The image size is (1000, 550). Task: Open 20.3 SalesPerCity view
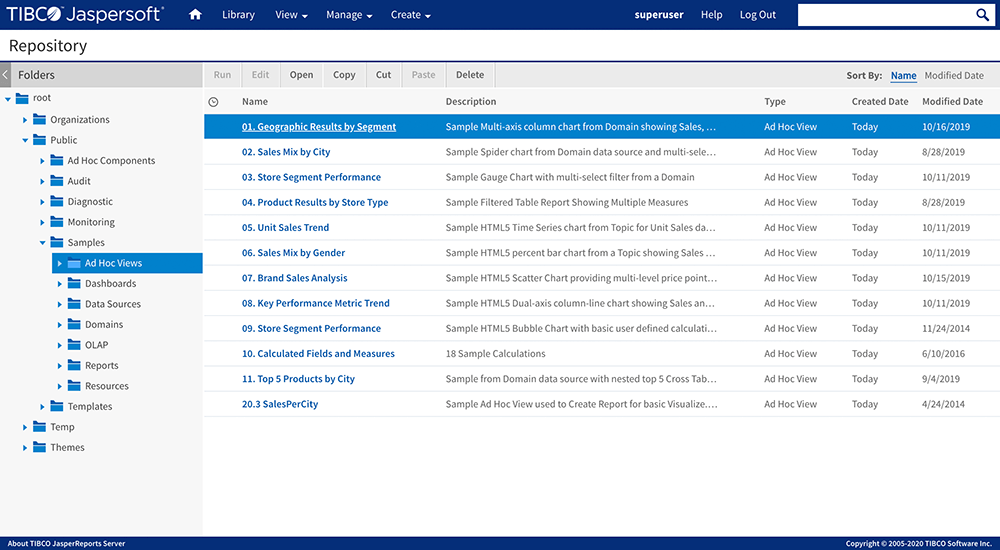point(280,404)
